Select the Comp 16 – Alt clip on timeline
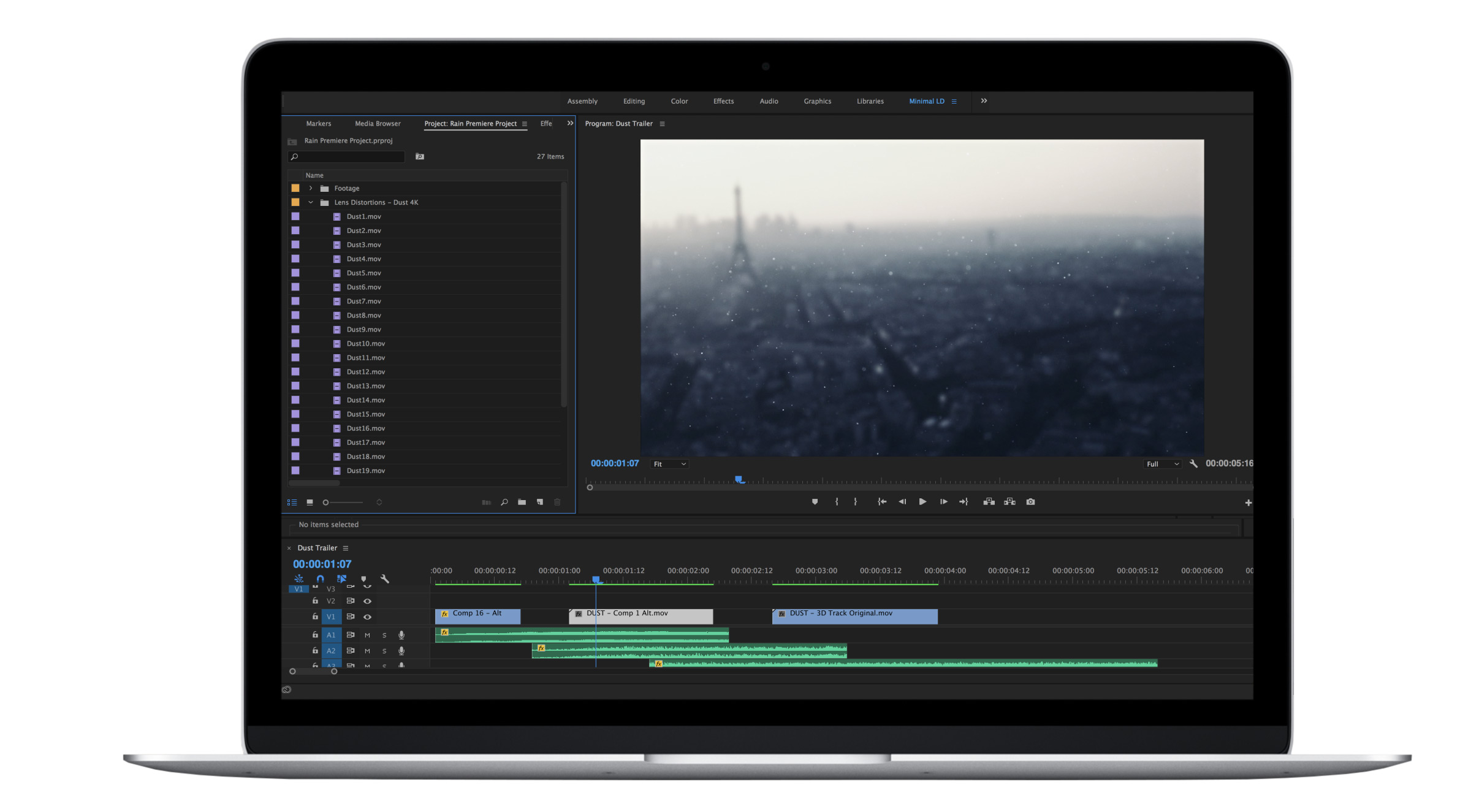The width and height of the screenshot is (1471, 812). pyautogui.click(x=478, y=617)
